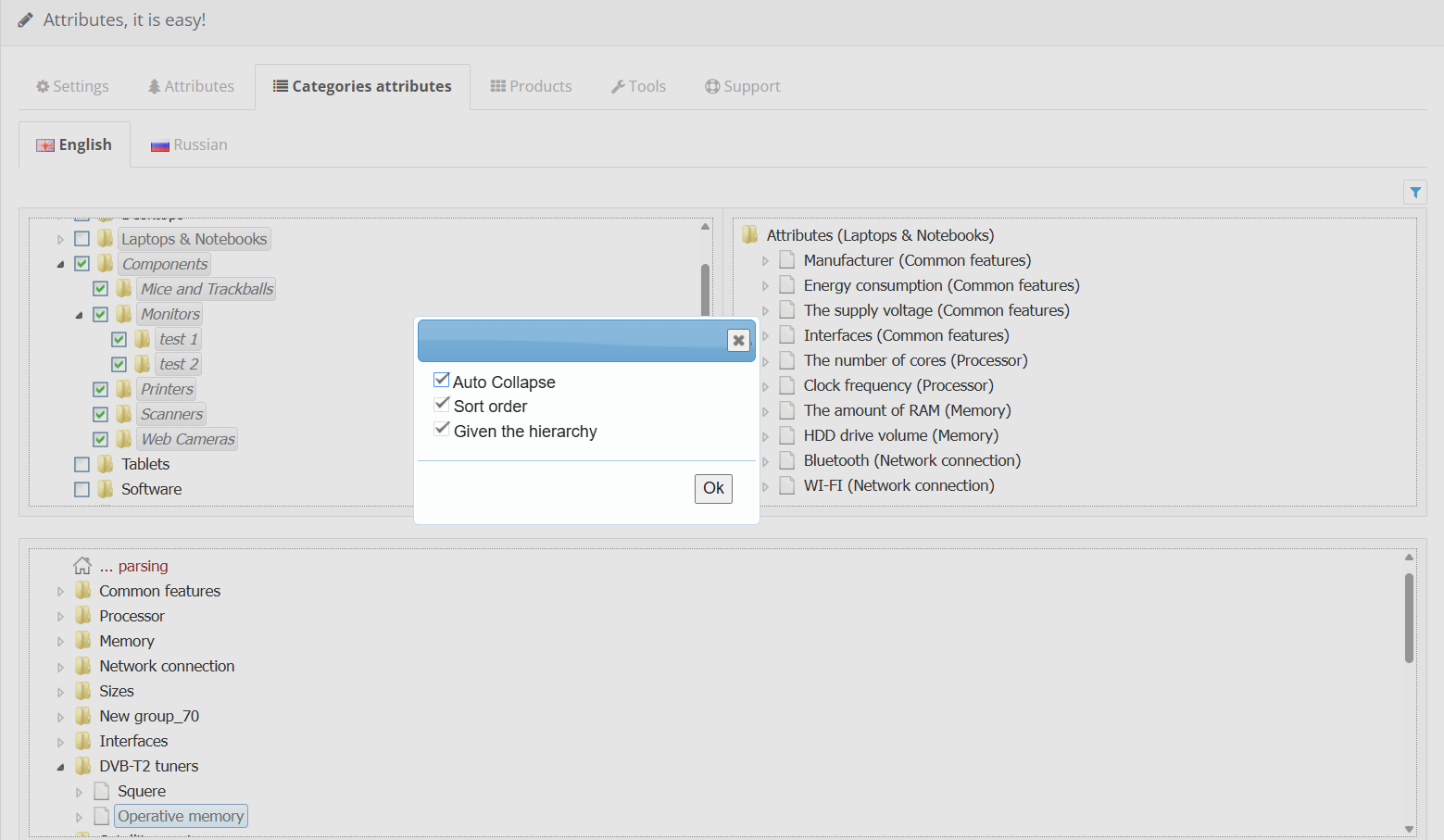1444x840 pixels.
Task: Click the bottom panel vertical scrollbar
Action: point(1409,618)
